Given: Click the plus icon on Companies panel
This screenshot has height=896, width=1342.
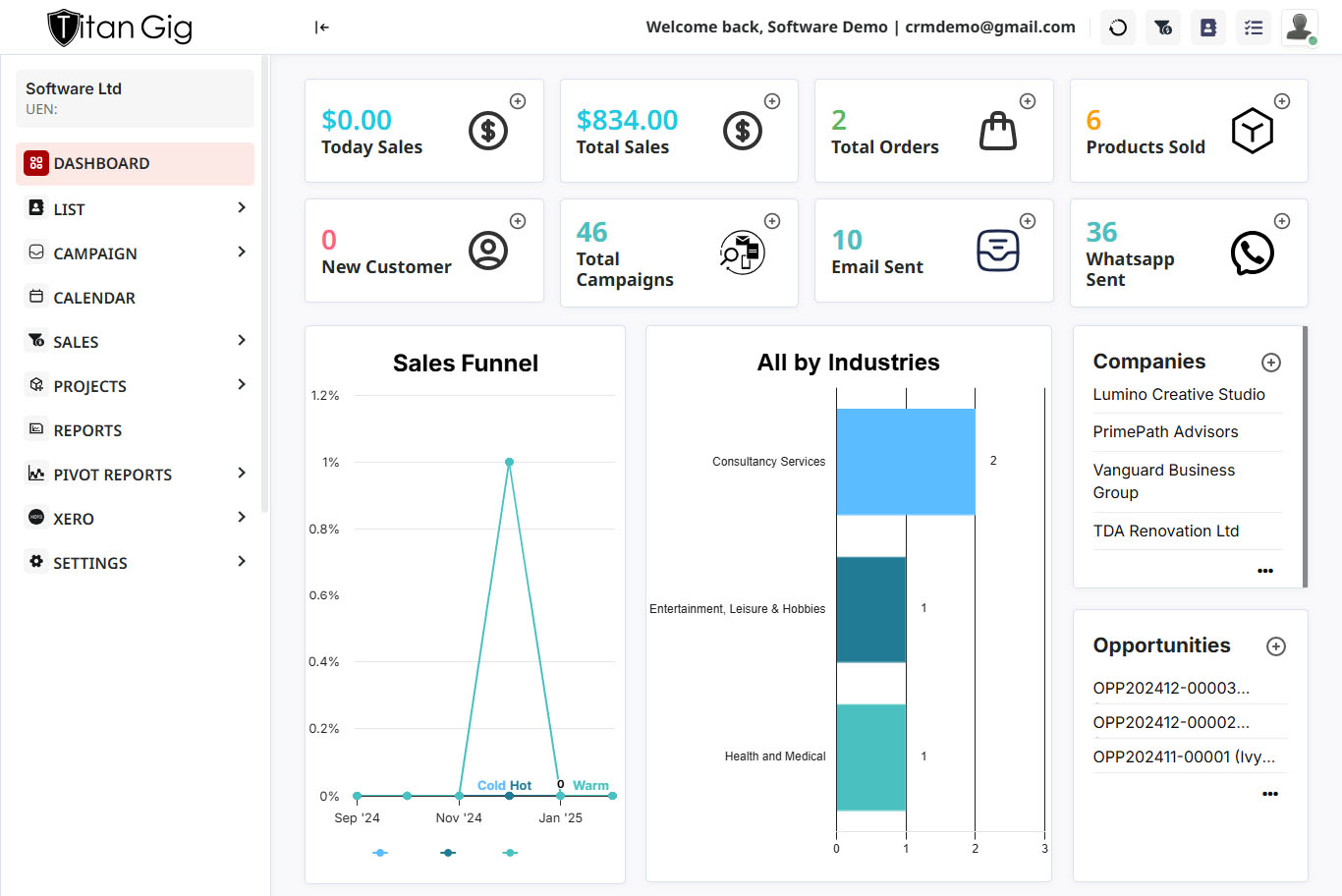Looking at the screenshot, I should [x=1270, y=363].
